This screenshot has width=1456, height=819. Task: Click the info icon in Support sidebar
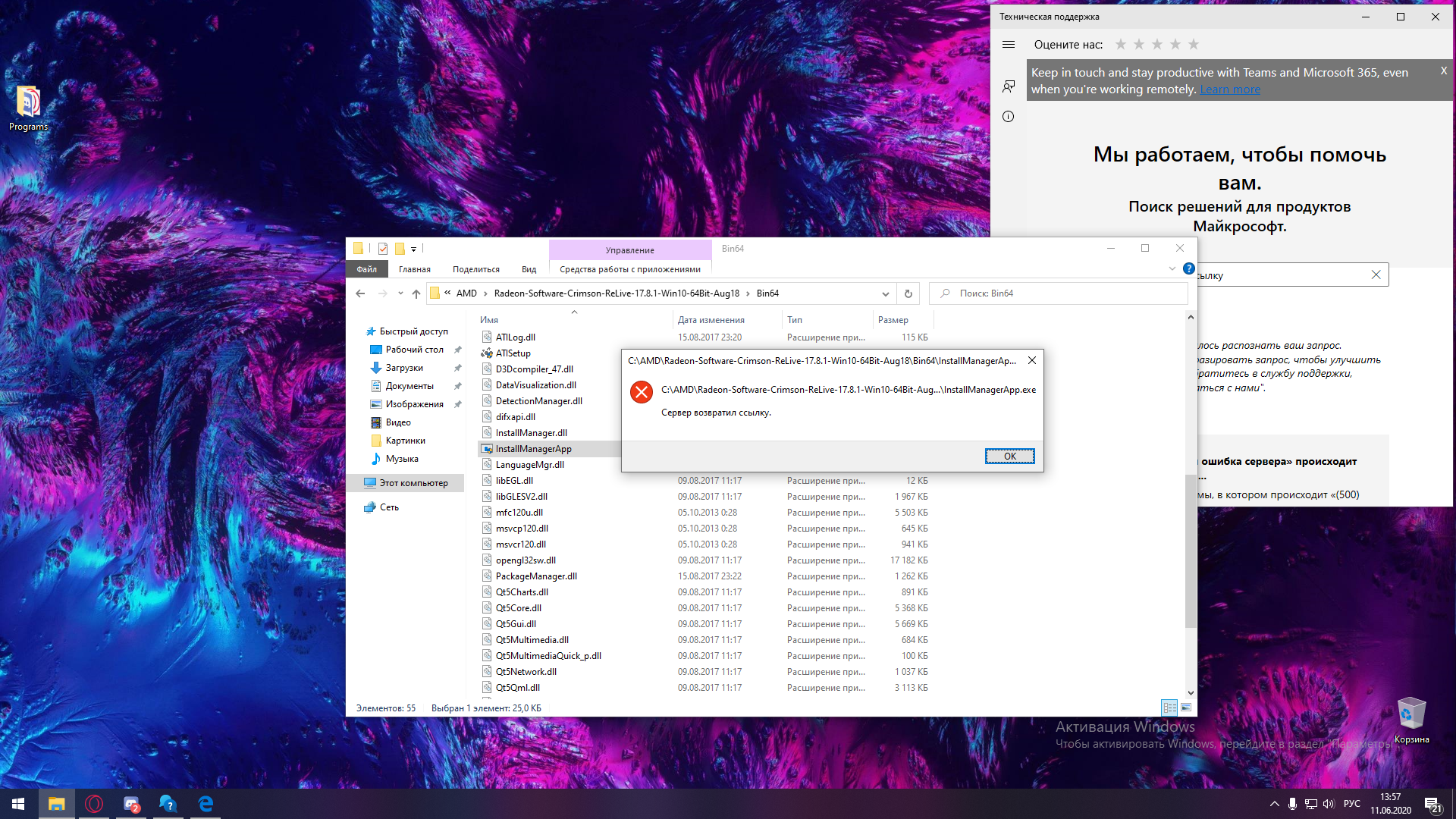[1008, 117]
